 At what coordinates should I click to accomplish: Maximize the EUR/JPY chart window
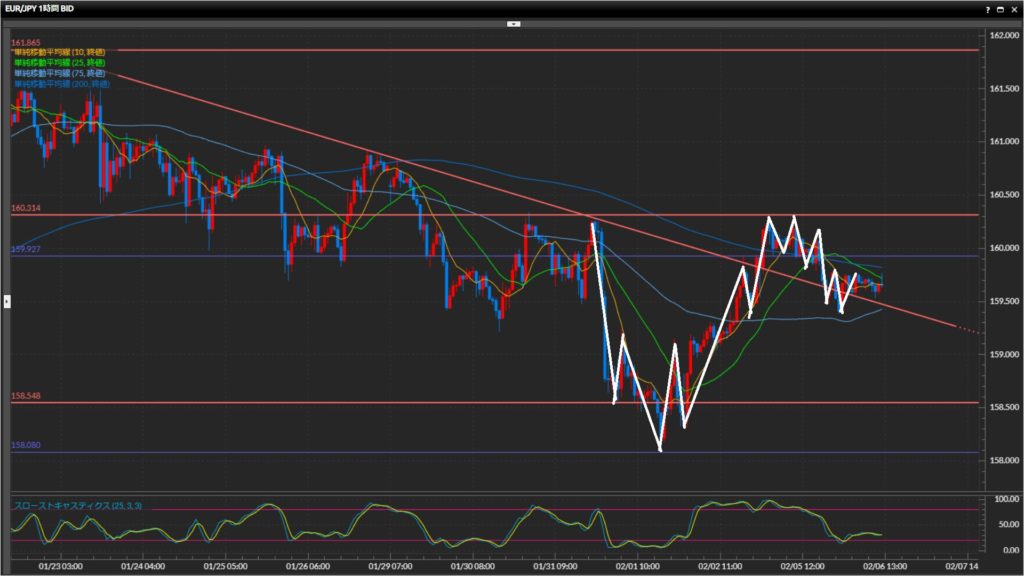pos(1000,8)
